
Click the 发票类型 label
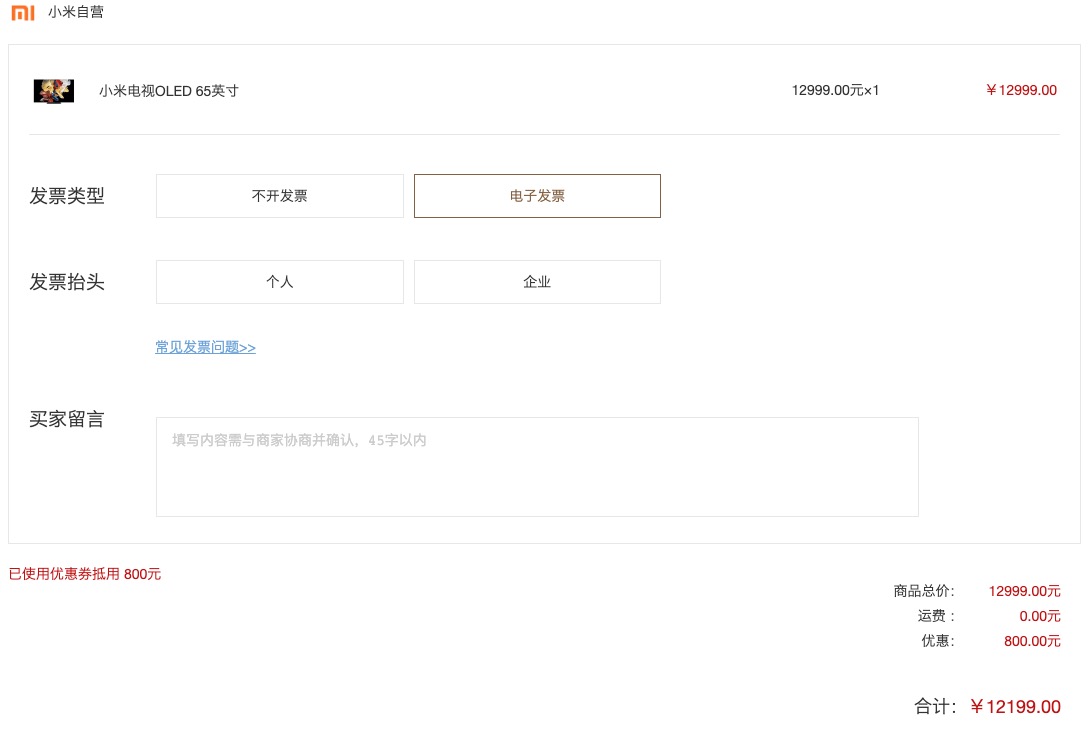[x=67, y=196]
